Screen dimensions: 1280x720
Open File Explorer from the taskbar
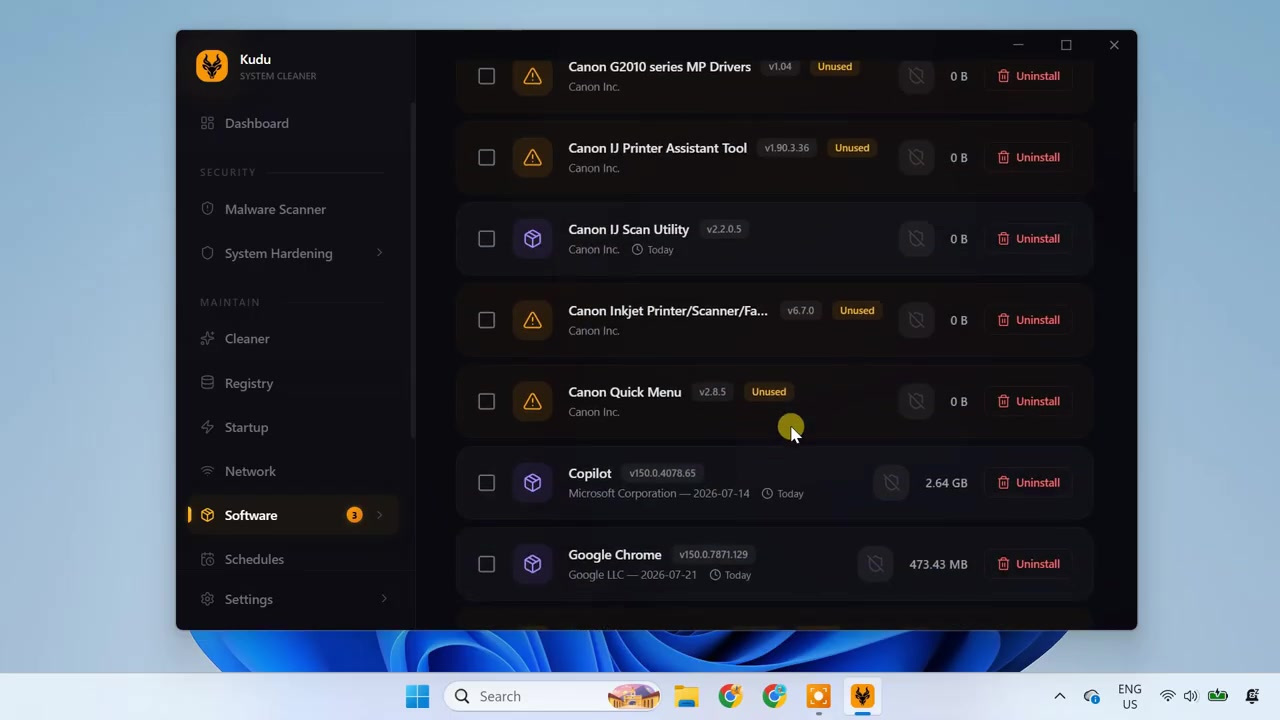coord(686,696)
